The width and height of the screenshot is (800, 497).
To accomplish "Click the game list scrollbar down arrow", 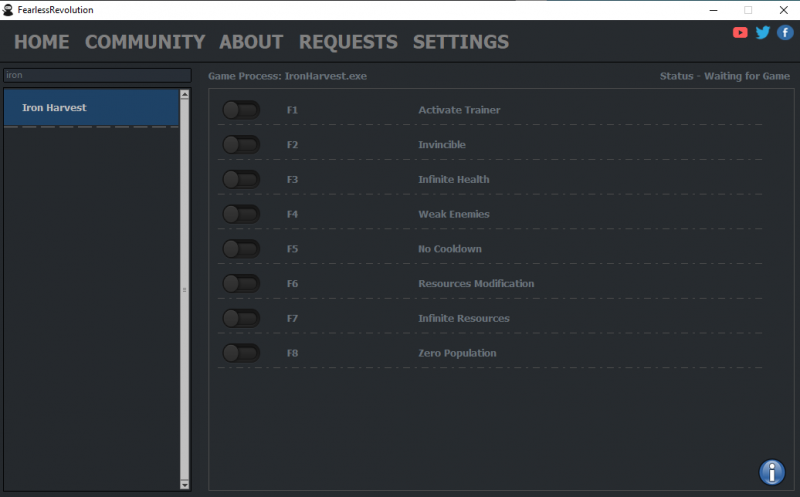I will tap(185, 485).
